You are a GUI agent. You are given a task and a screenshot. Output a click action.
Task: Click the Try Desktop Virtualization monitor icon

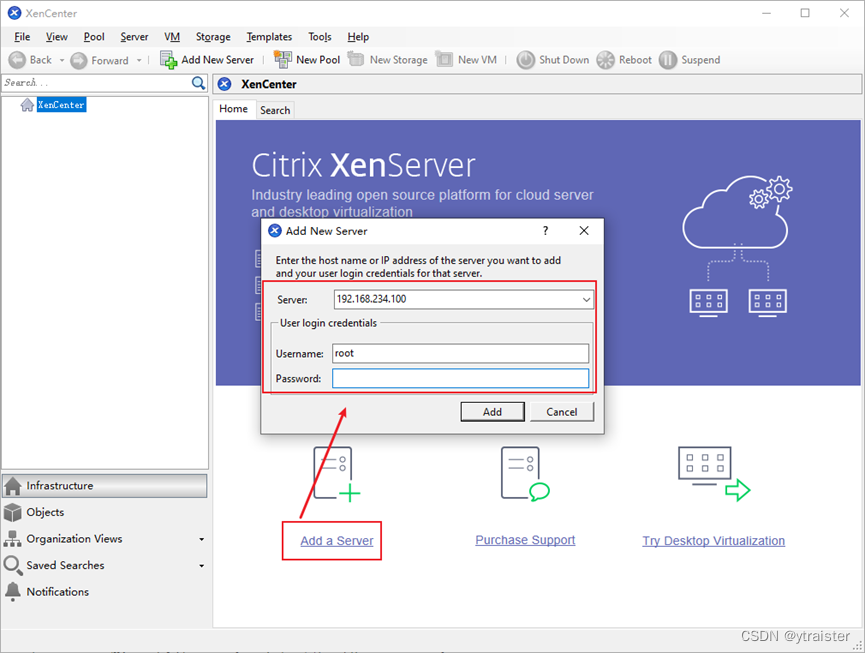[714, 474]
